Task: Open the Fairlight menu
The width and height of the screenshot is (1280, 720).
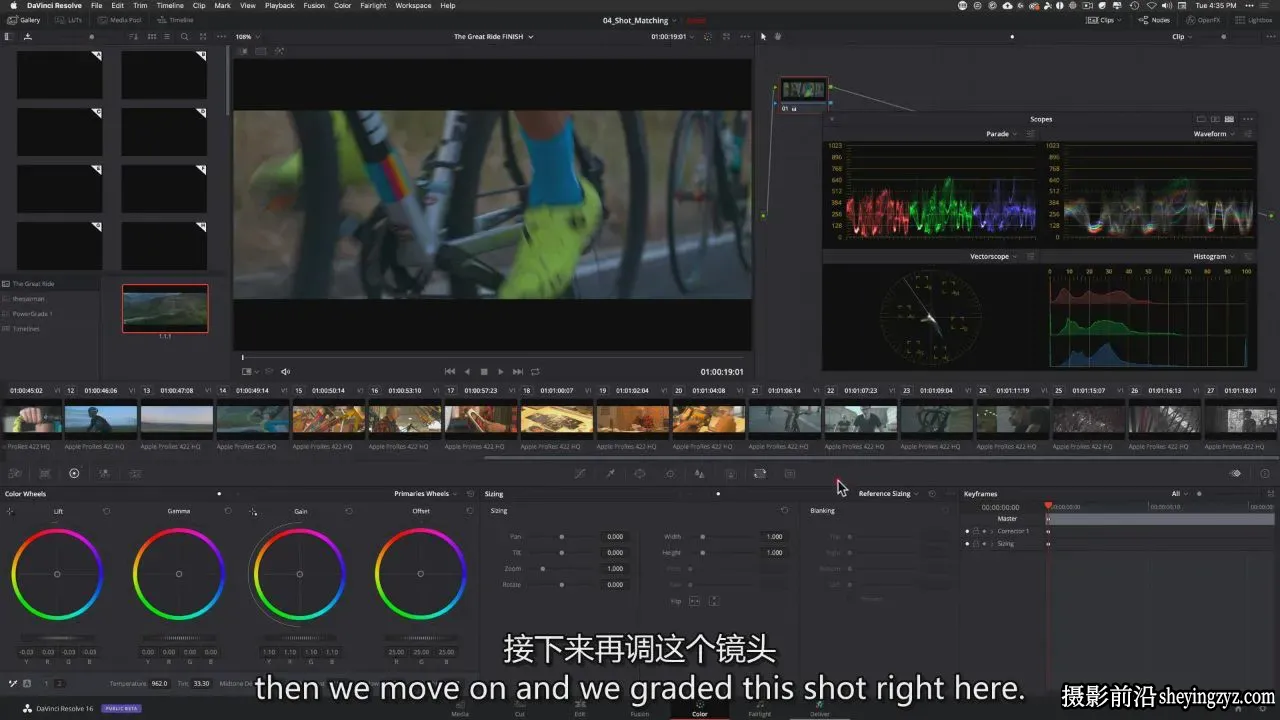Action: pos(373,5)
